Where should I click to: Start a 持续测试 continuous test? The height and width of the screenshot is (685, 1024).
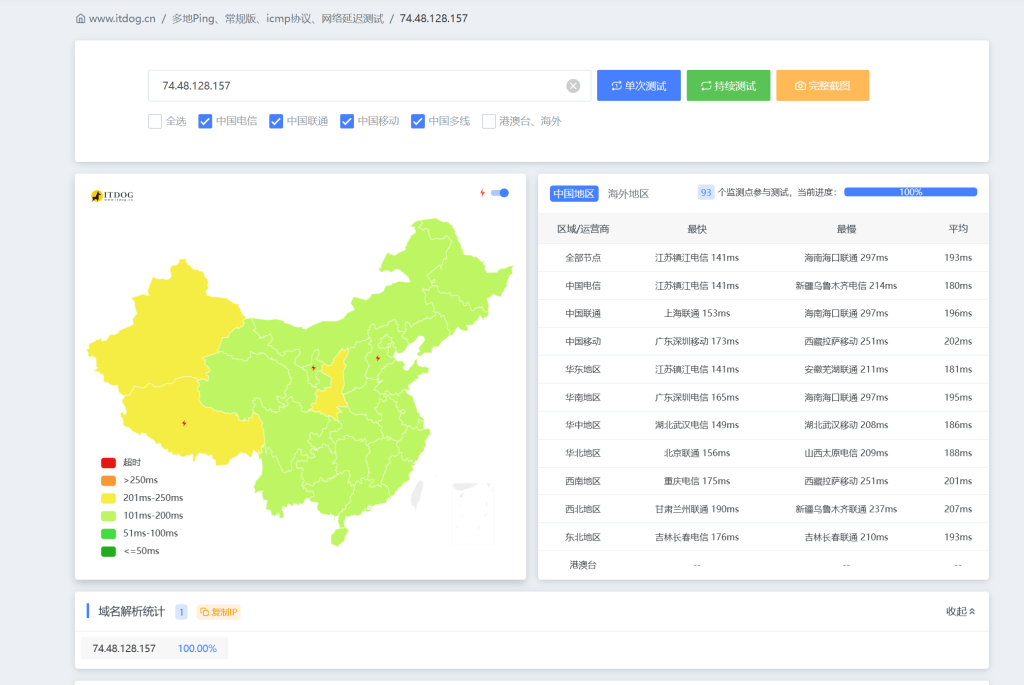728,86
